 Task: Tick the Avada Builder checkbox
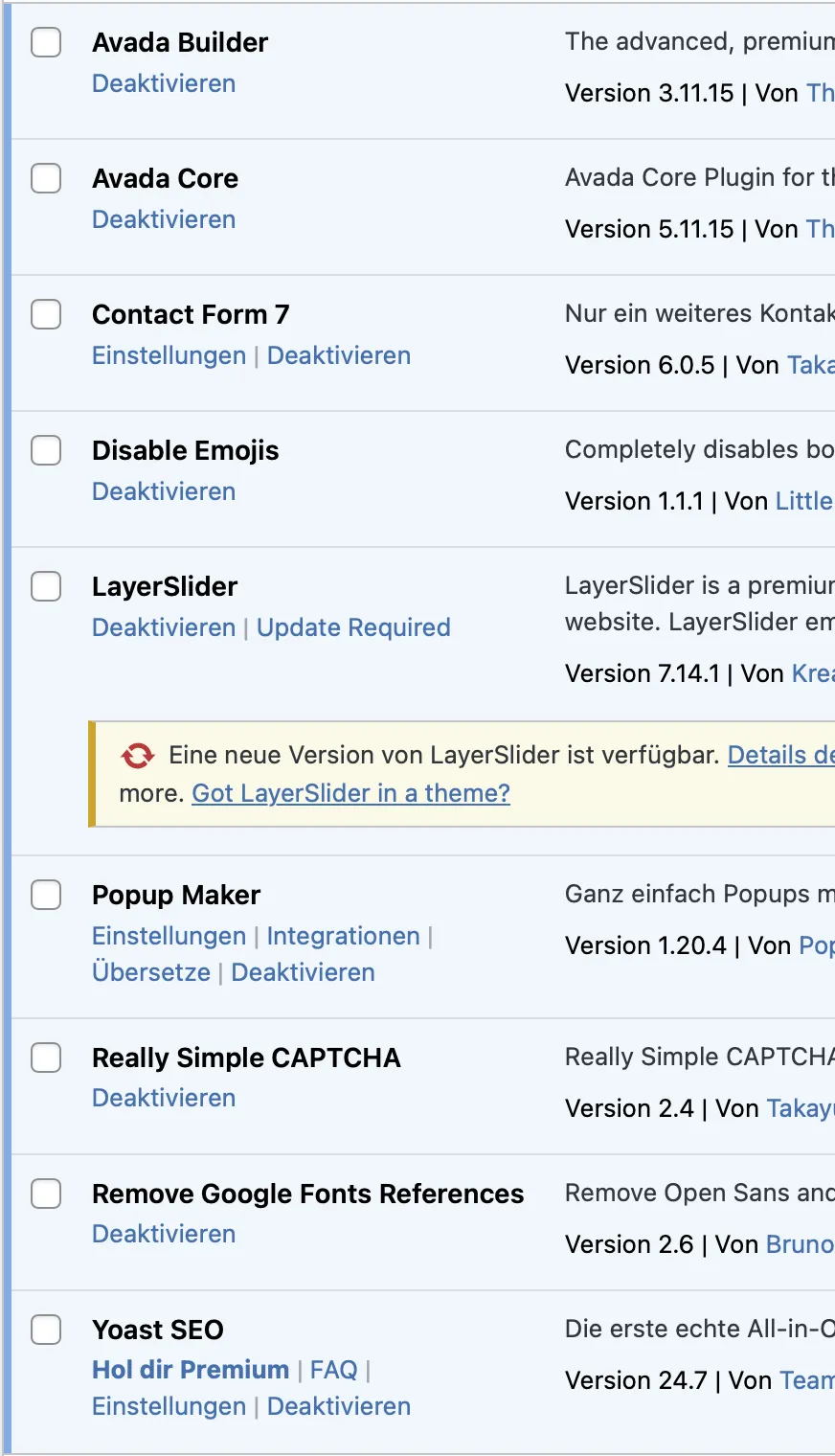[x=46, y=42]
